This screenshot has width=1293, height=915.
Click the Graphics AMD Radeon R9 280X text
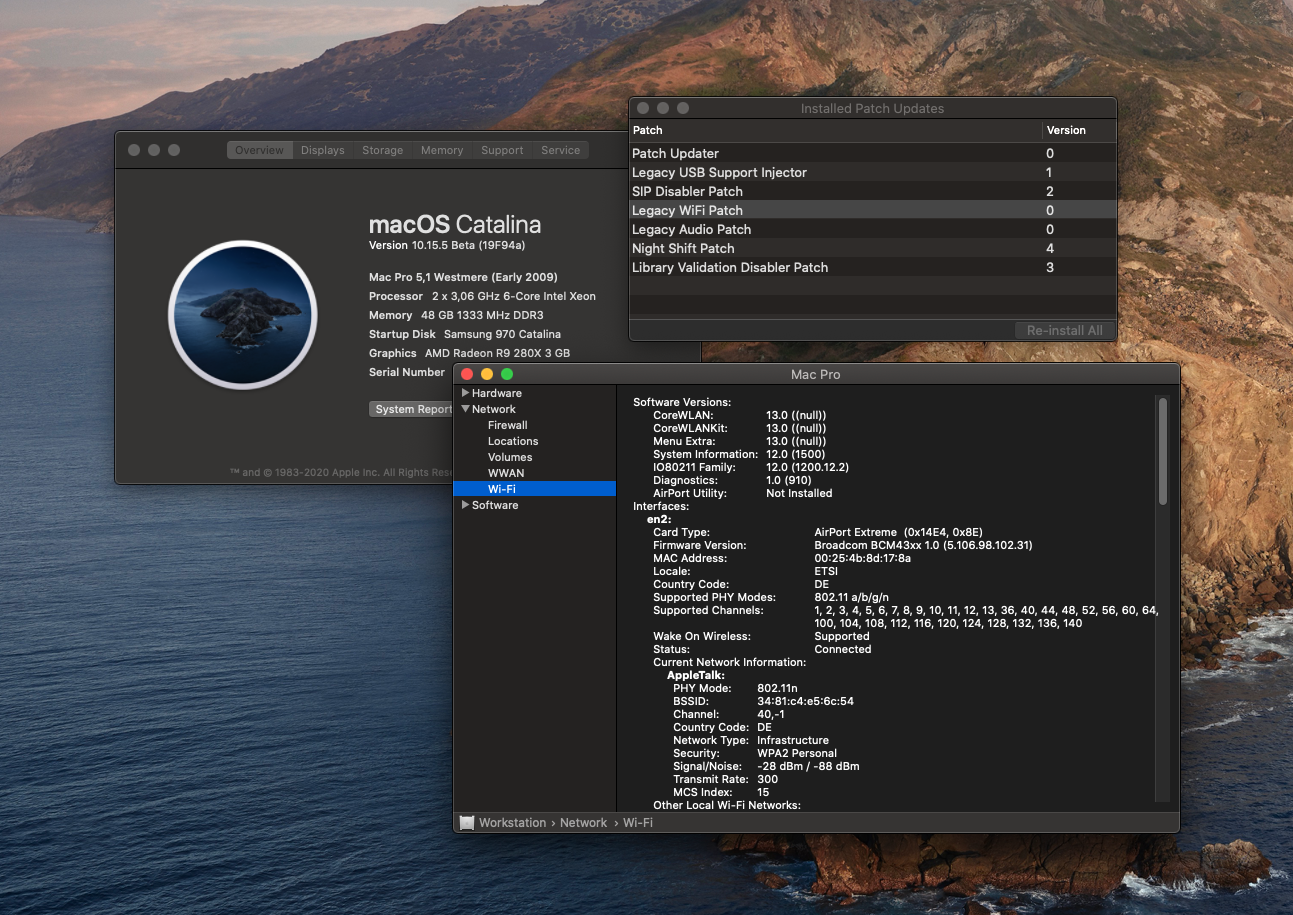(470, 353)
